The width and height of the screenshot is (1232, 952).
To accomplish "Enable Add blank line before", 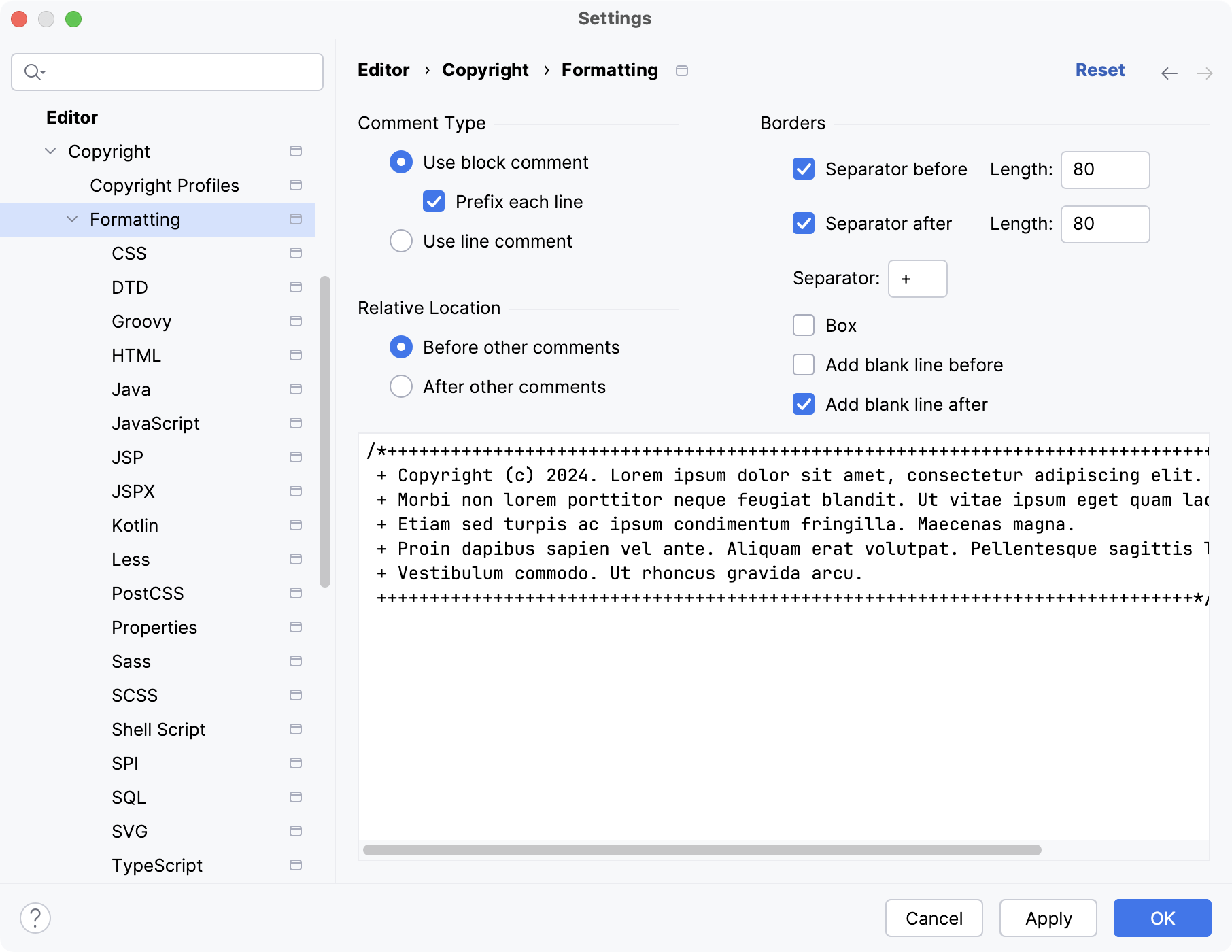I will [803, 364].
